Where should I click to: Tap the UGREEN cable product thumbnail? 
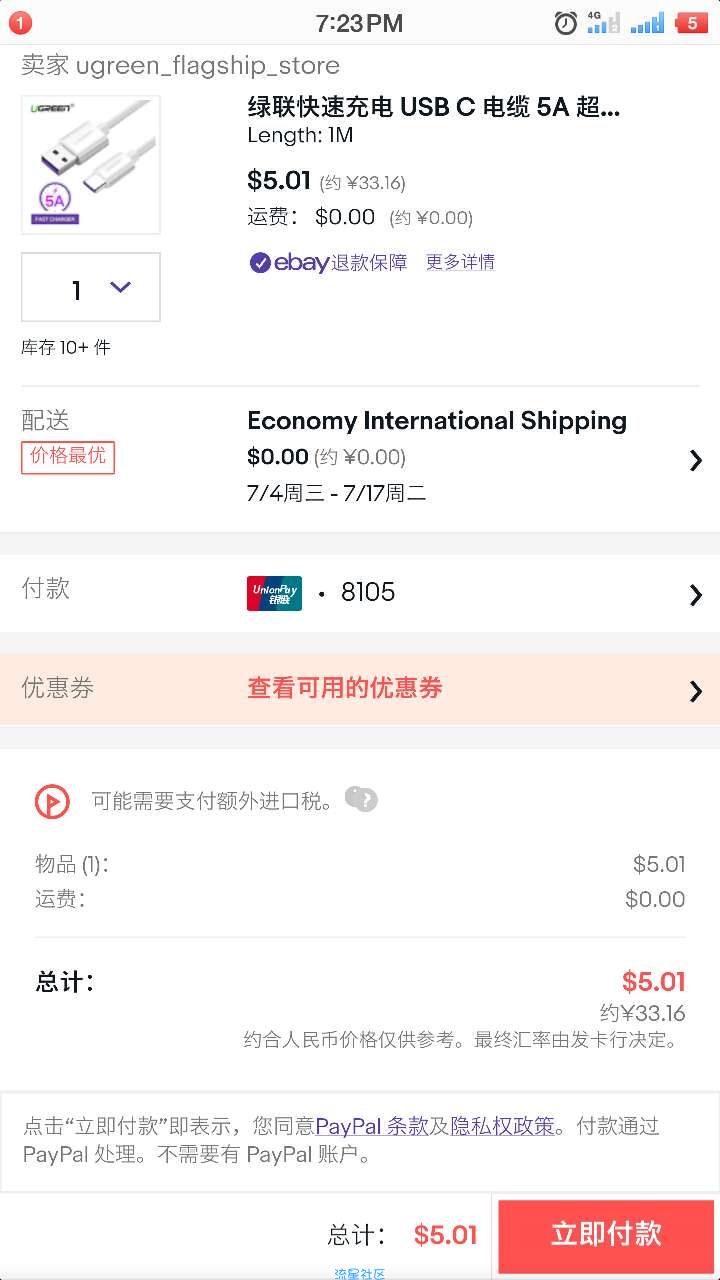point(91,165)
